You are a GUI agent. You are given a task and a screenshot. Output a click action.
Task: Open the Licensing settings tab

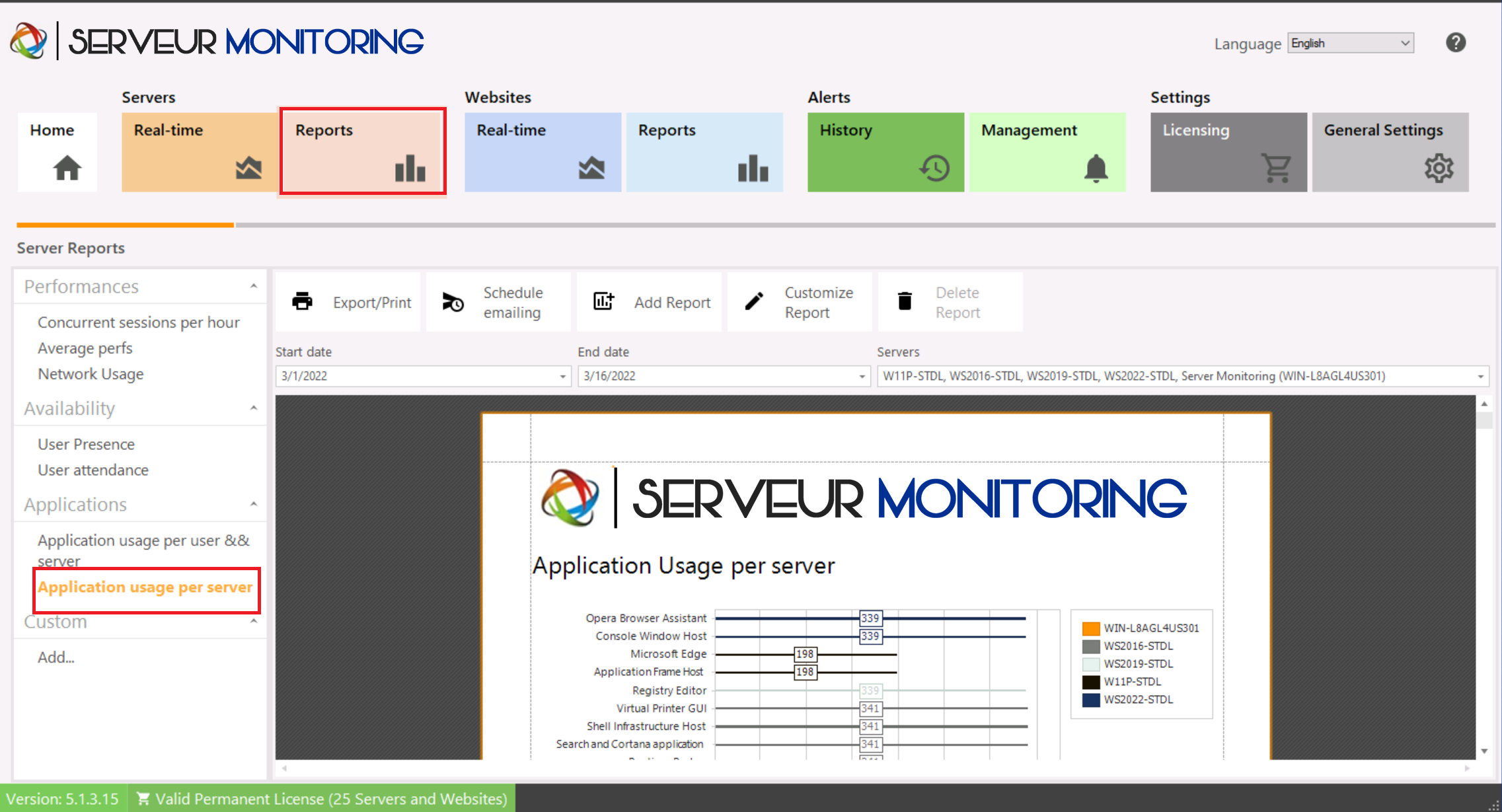point(1228,152)
